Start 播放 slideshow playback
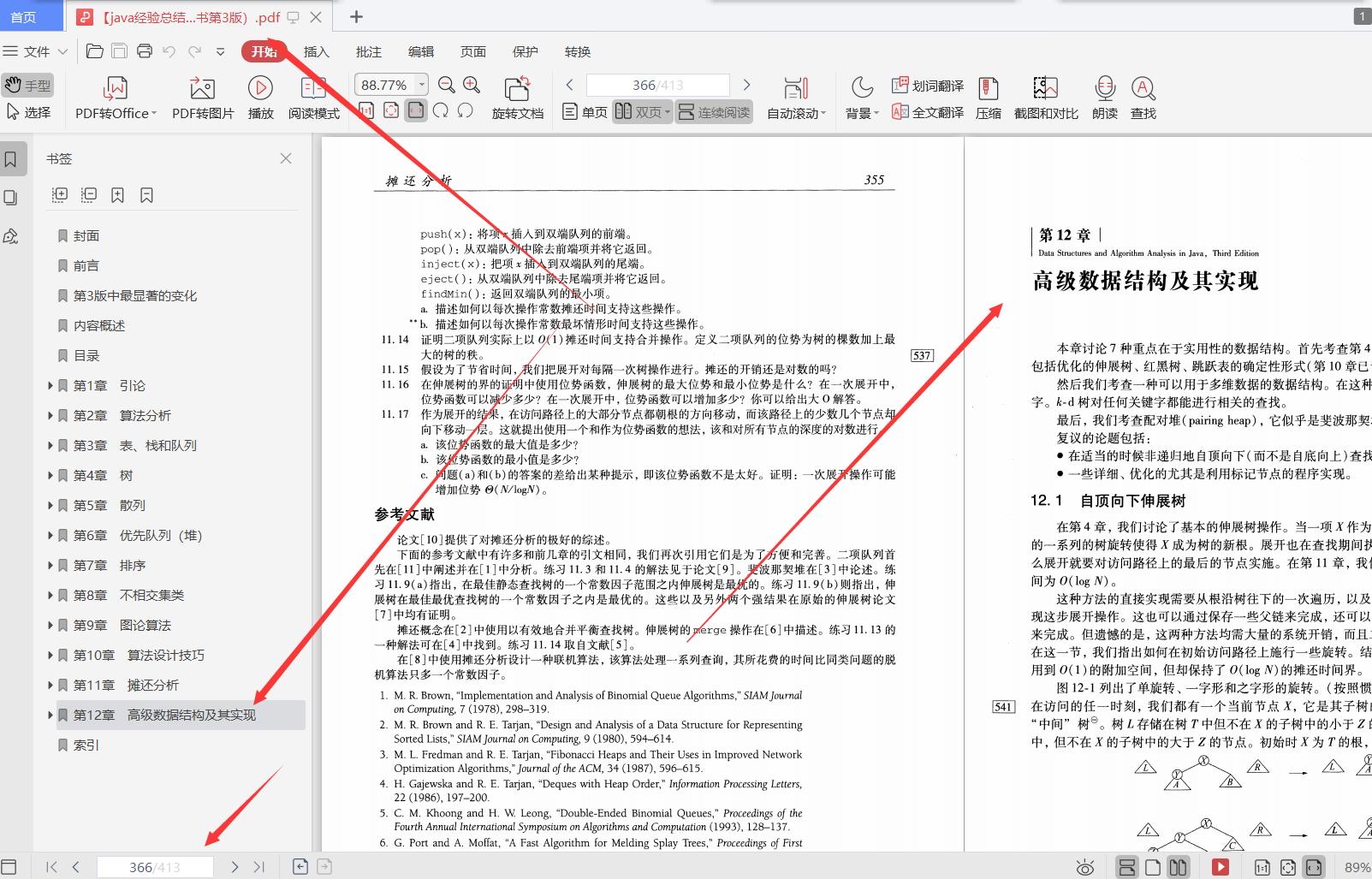This screenshot has width=1372, height=879. (260, 97)
